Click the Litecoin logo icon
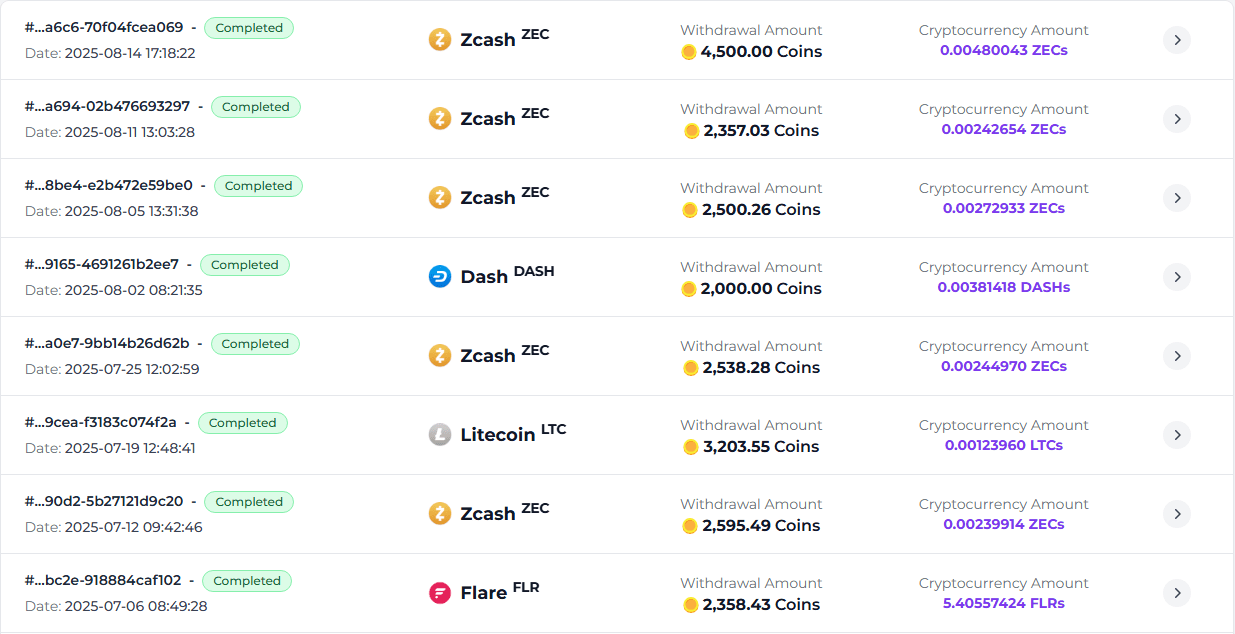Viewport: 1235px width, 634px height. click(x=440, y=435)
